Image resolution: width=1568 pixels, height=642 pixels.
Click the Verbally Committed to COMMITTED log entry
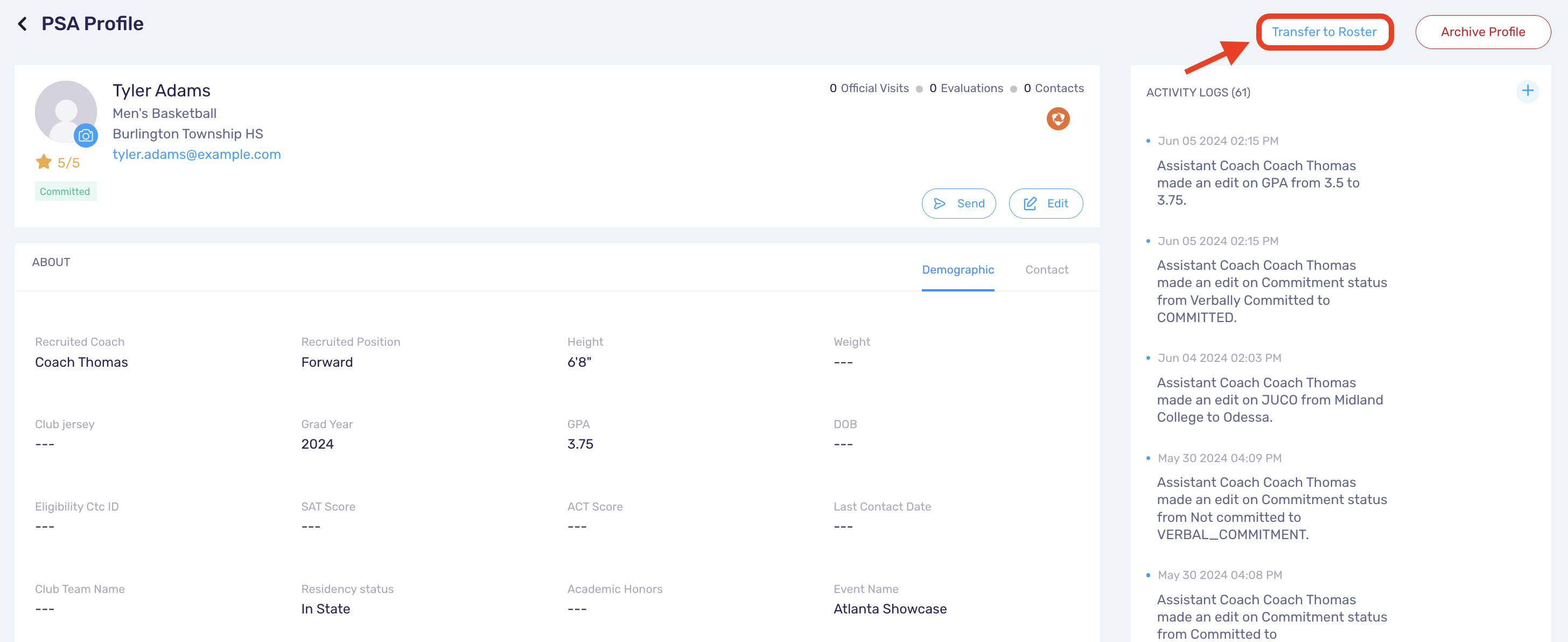coord(1271,291)
